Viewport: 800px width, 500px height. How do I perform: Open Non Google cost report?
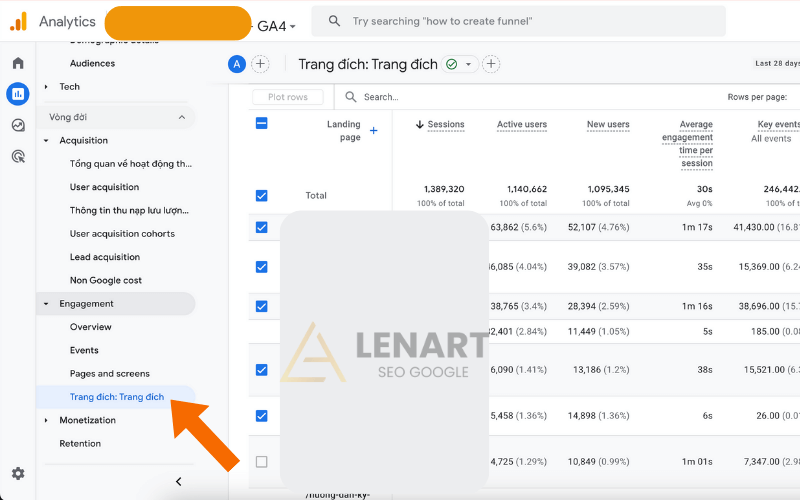coord(106,280)
